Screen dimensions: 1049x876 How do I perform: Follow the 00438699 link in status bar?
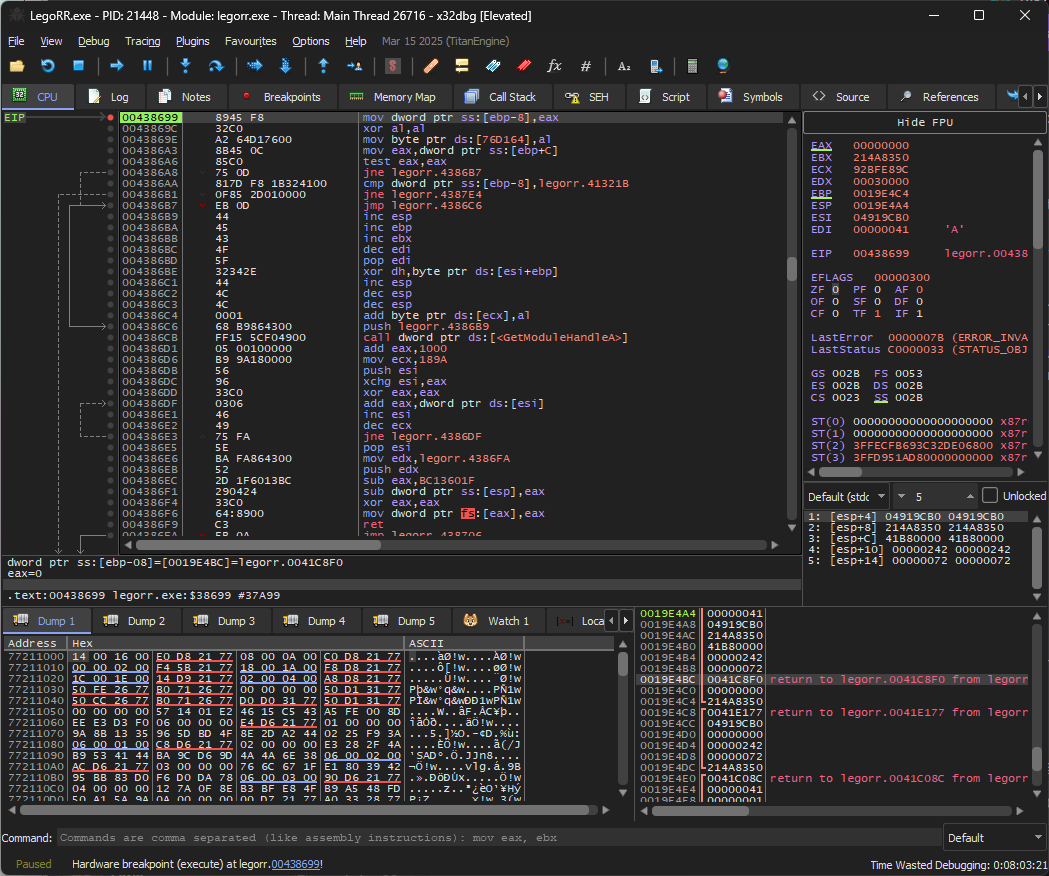click(296, 864)
